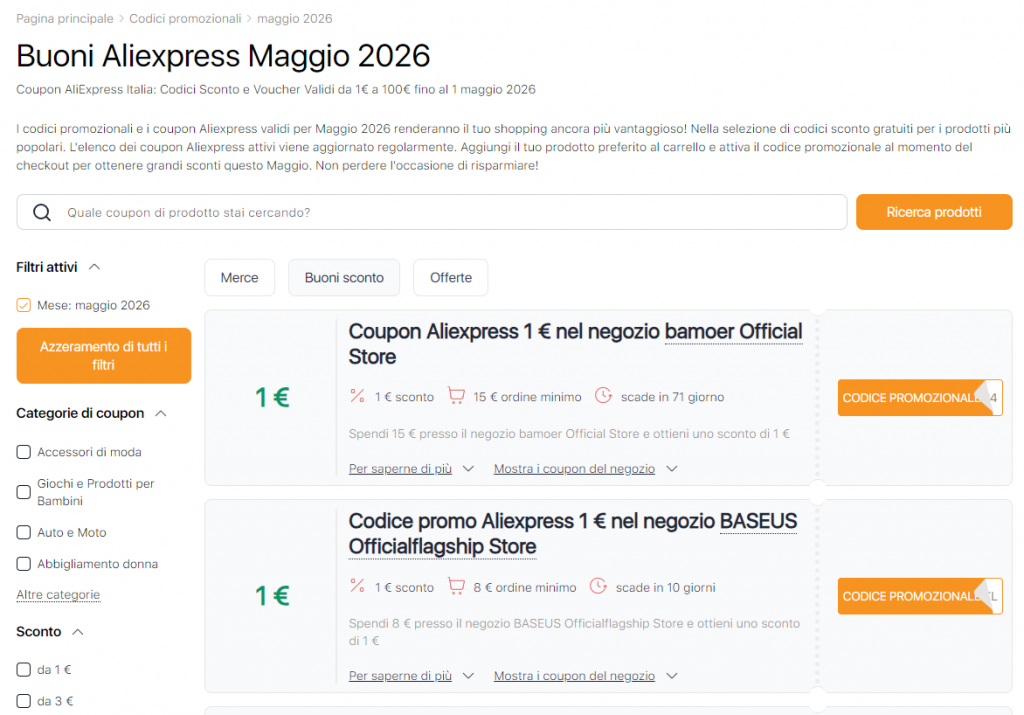Click inside the coupon search field

(x=400, y=212)
